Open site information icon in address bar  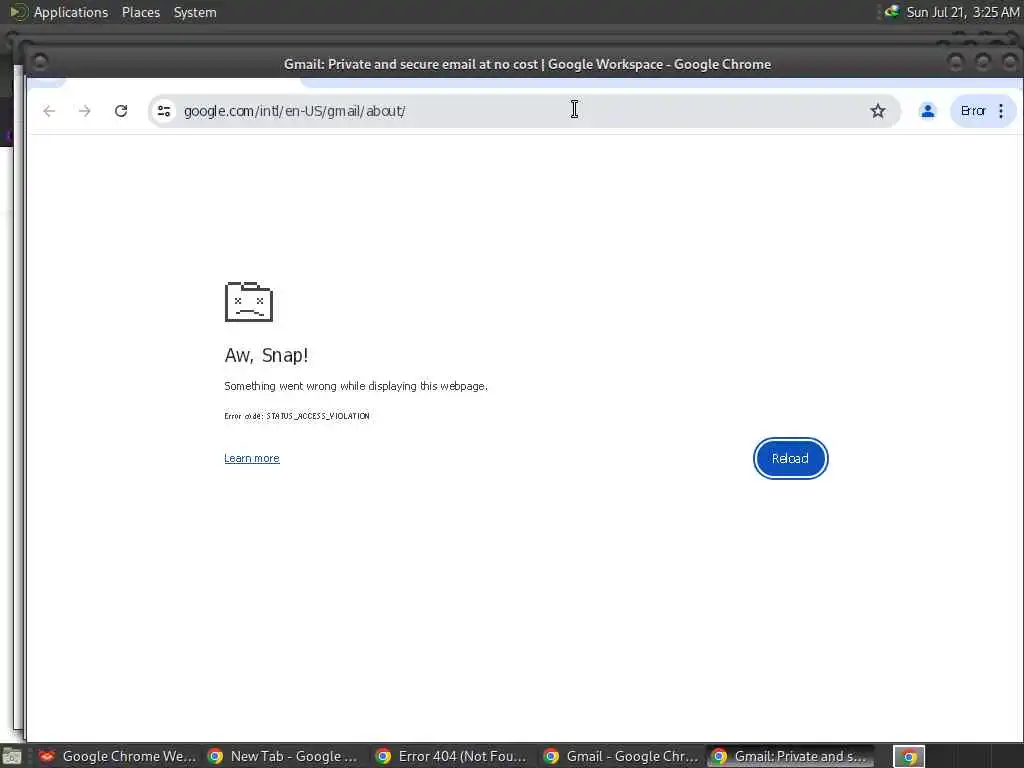point(164,111)
